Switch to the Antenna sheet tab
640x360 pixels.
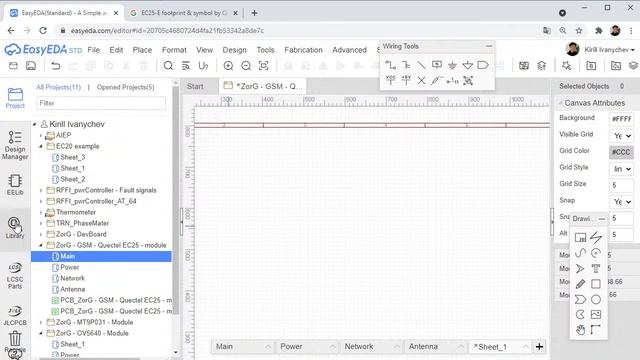(x=436, y=347)
